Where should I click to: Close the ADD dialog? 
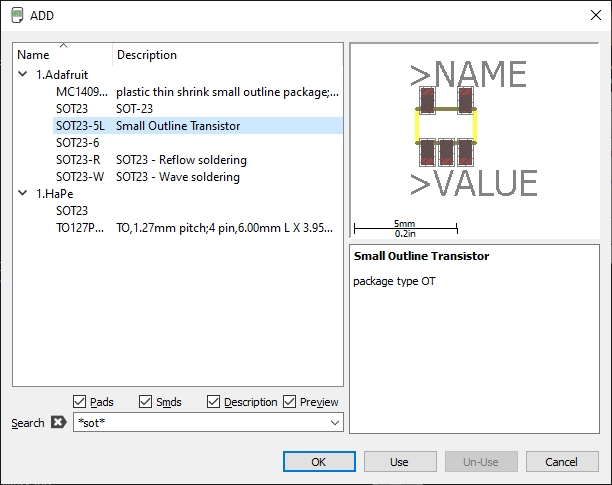[596, 15]
